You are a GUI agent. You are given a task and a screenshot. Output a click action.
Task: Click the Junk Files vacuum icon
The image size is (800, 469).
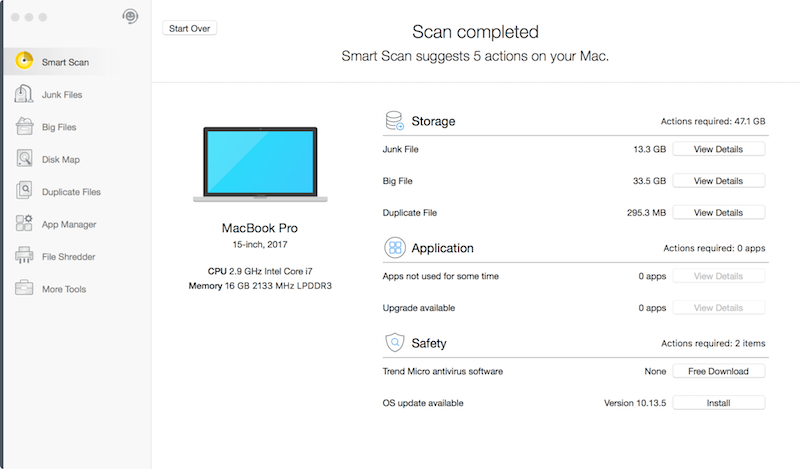[23, 94]
